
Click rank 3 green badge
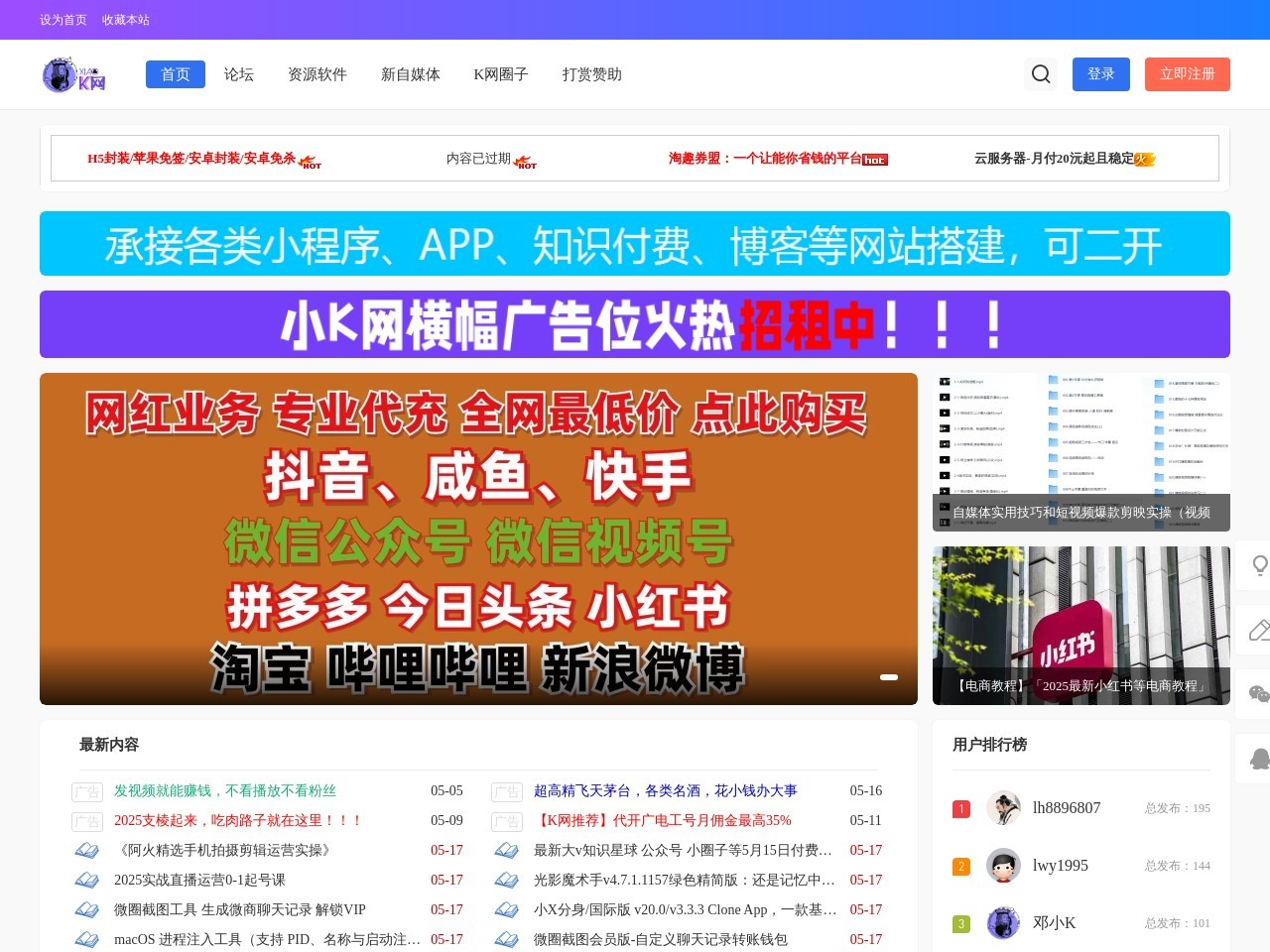(x=960, y=924)
